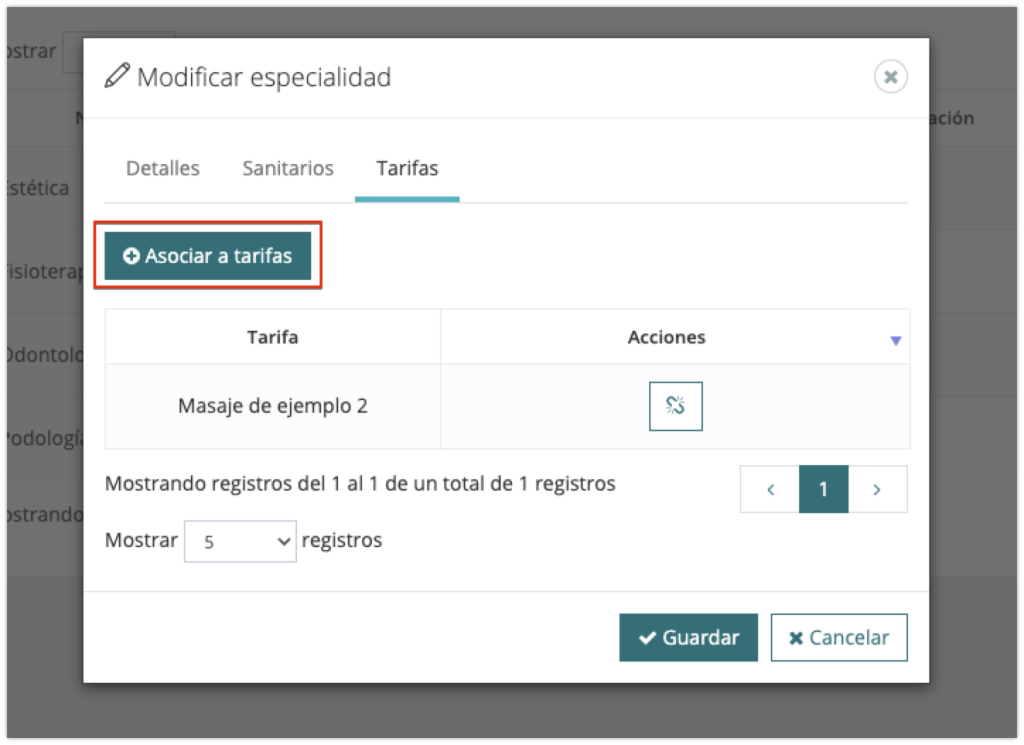Viewport: 1024px width, 745px height.
Task: Click the Modificar especialidad title text
Action: (264, 77)
